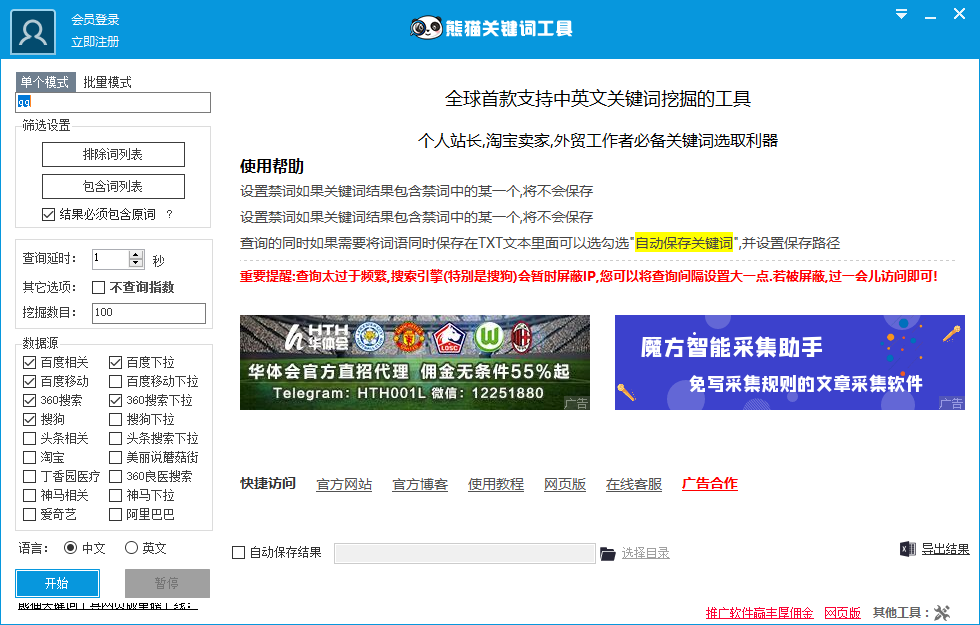The height and width of the screenshot is (625, 980).
Task: Open the 在线客服 link
Action: tap(634, 484)
